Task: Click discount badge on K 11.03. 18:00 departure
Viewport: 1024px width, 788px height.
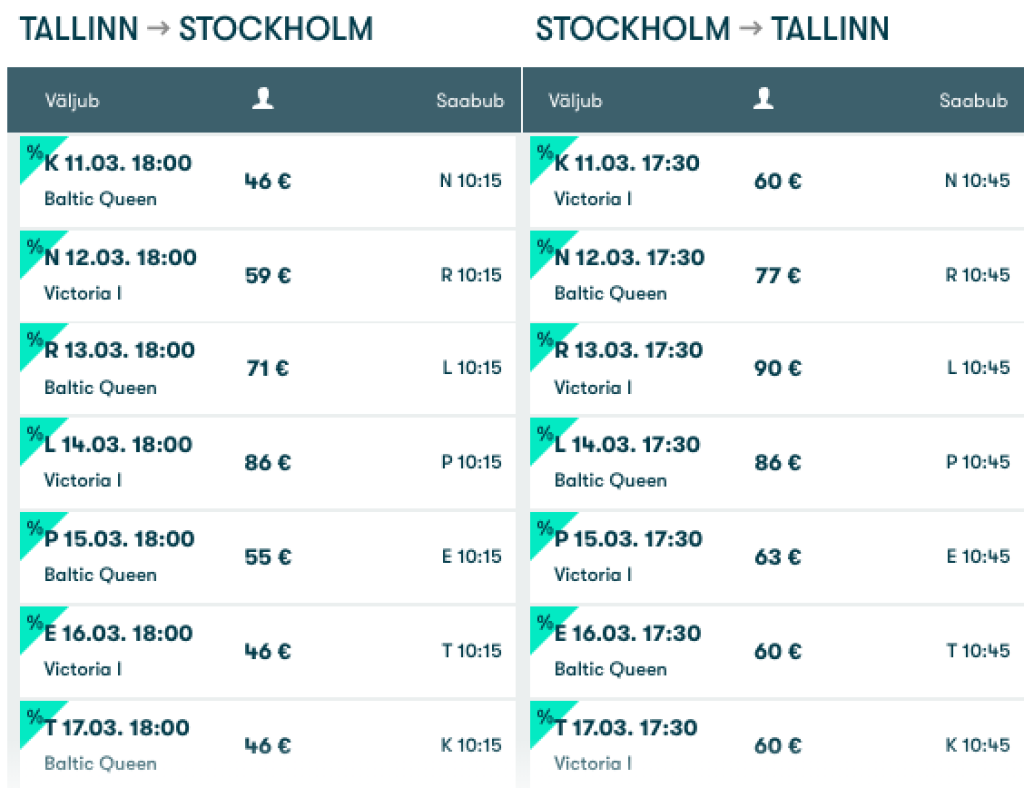Action: pyautogui.click(x=35, y=153)
